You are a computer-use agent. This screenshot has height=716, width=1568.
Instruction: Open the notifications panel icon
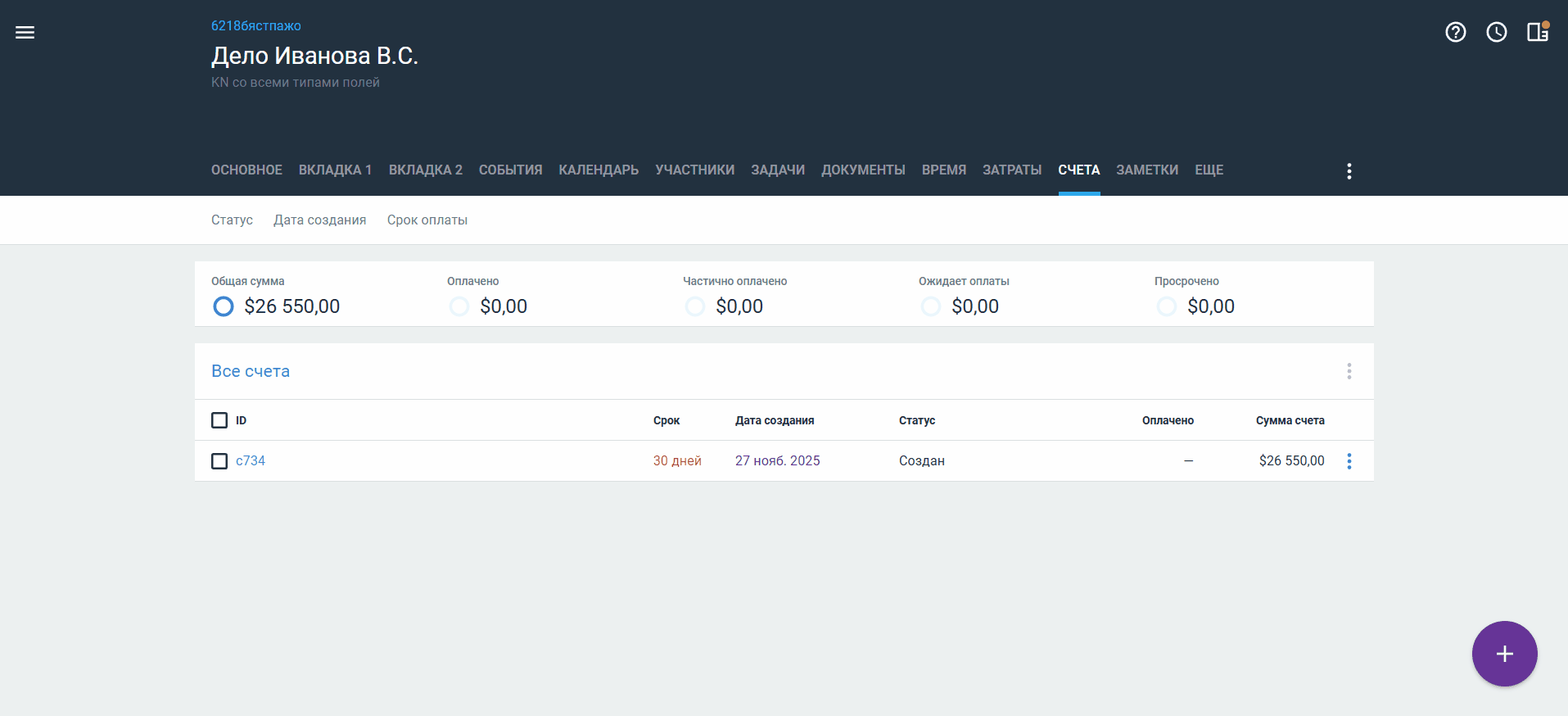1537,32
